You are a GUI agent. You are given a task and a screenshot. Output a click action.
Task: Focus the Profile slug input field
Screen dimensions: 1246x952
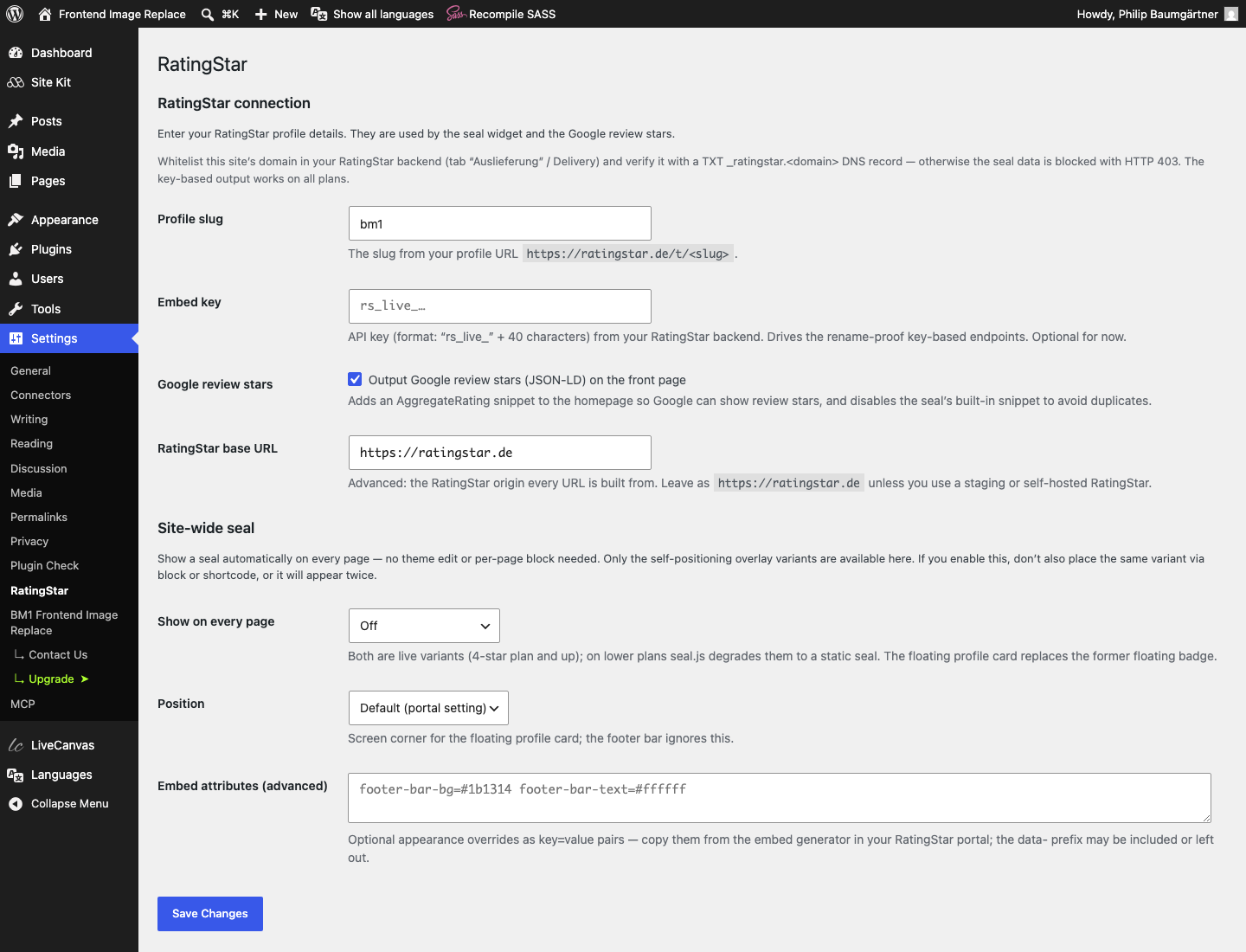tap(500, 223)
